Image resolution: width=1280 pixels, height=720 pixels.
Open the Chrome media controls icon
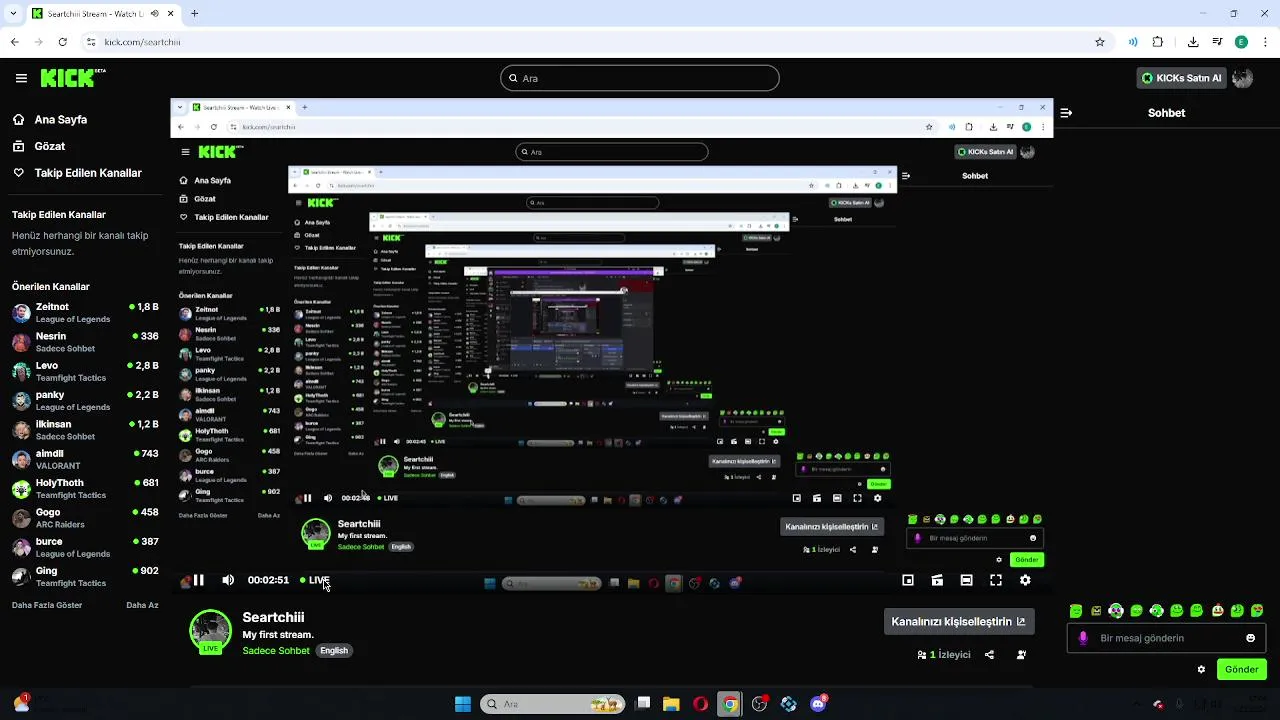click(x=1217, y=42)
